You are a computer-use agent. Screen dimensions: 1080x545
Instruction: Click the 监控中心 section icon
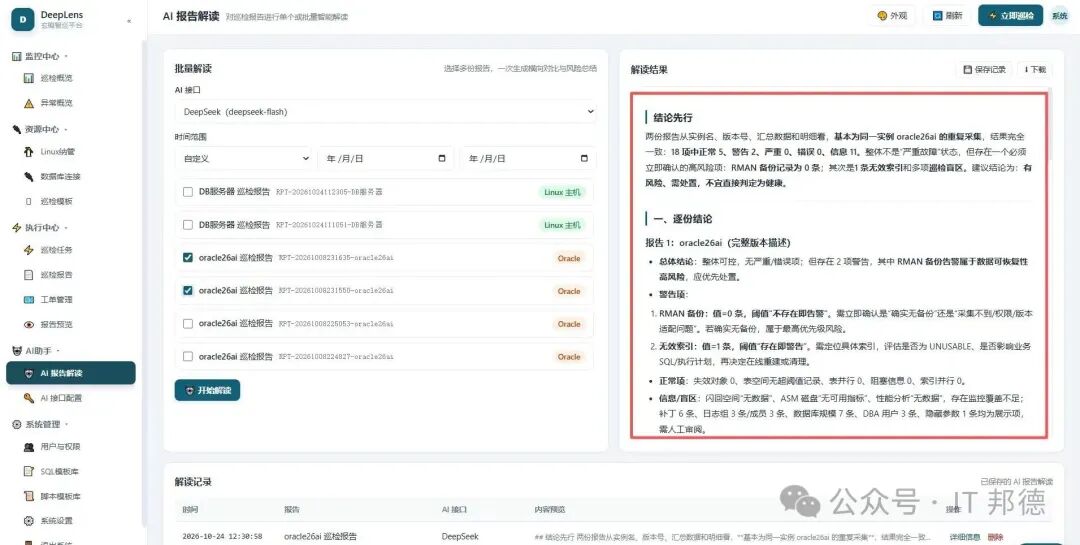click(17, 56)
